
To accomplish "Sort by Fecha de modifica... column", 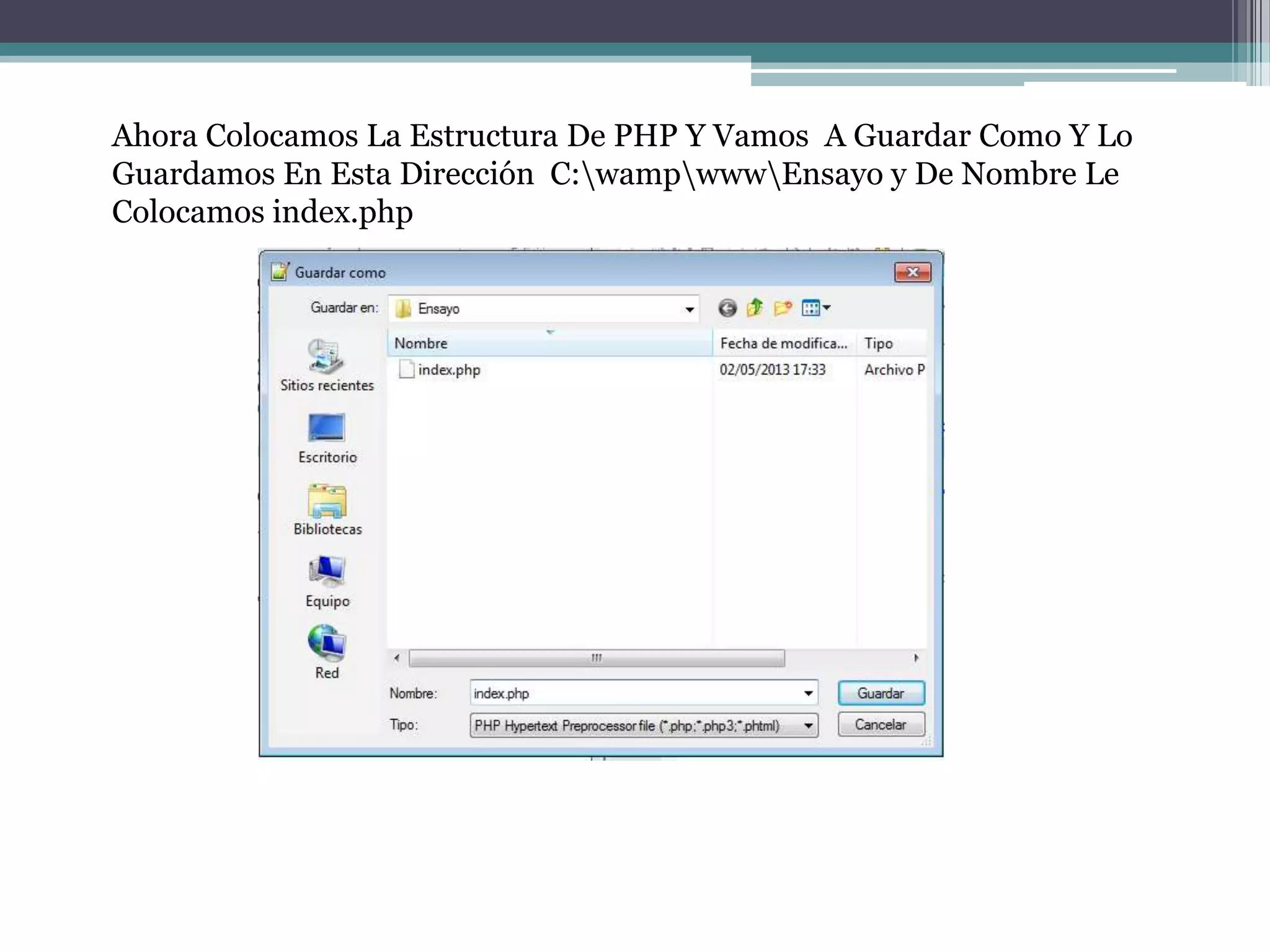I will 784,343.
